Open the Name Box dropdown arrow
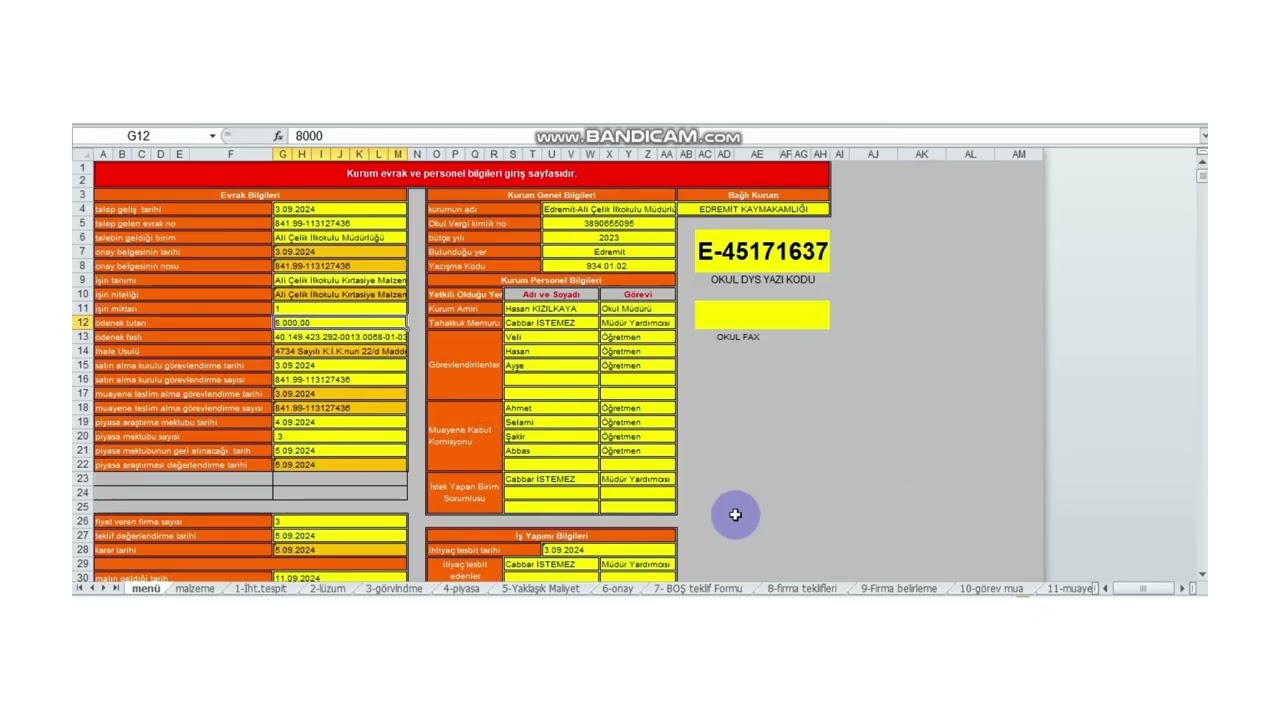 pos(212,136)
